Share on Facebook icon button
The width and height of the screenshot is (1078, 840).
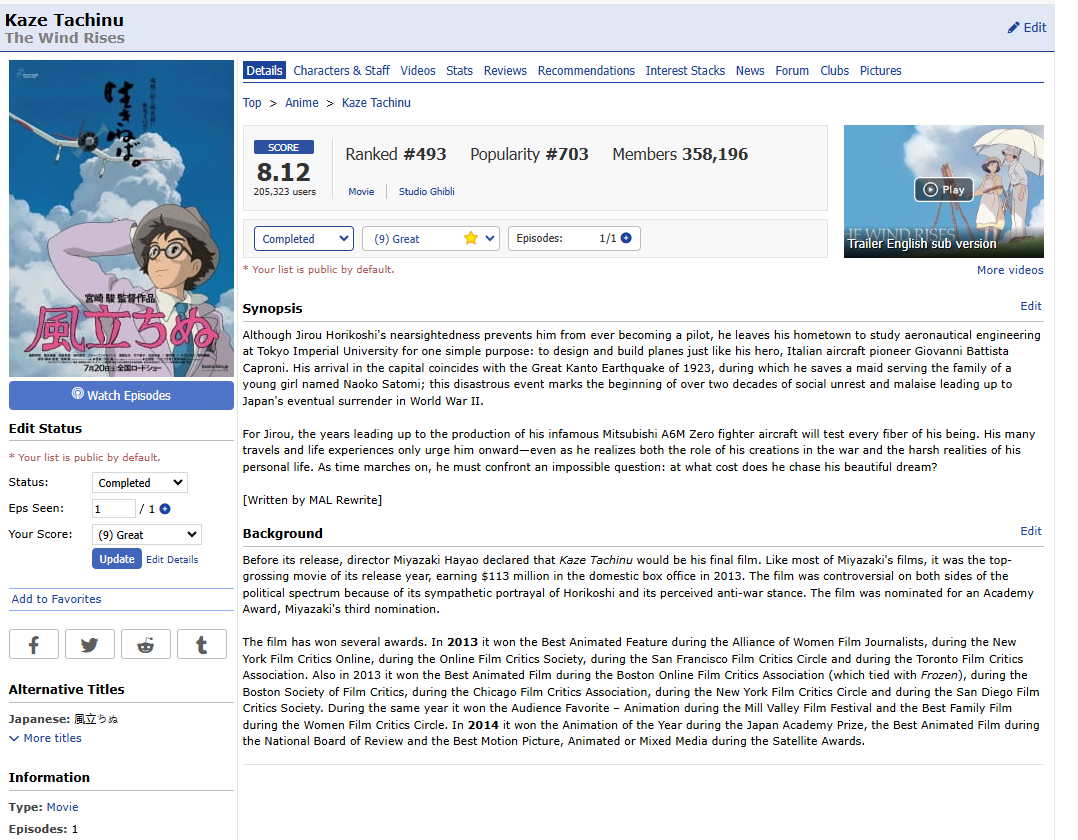point(34,644)
